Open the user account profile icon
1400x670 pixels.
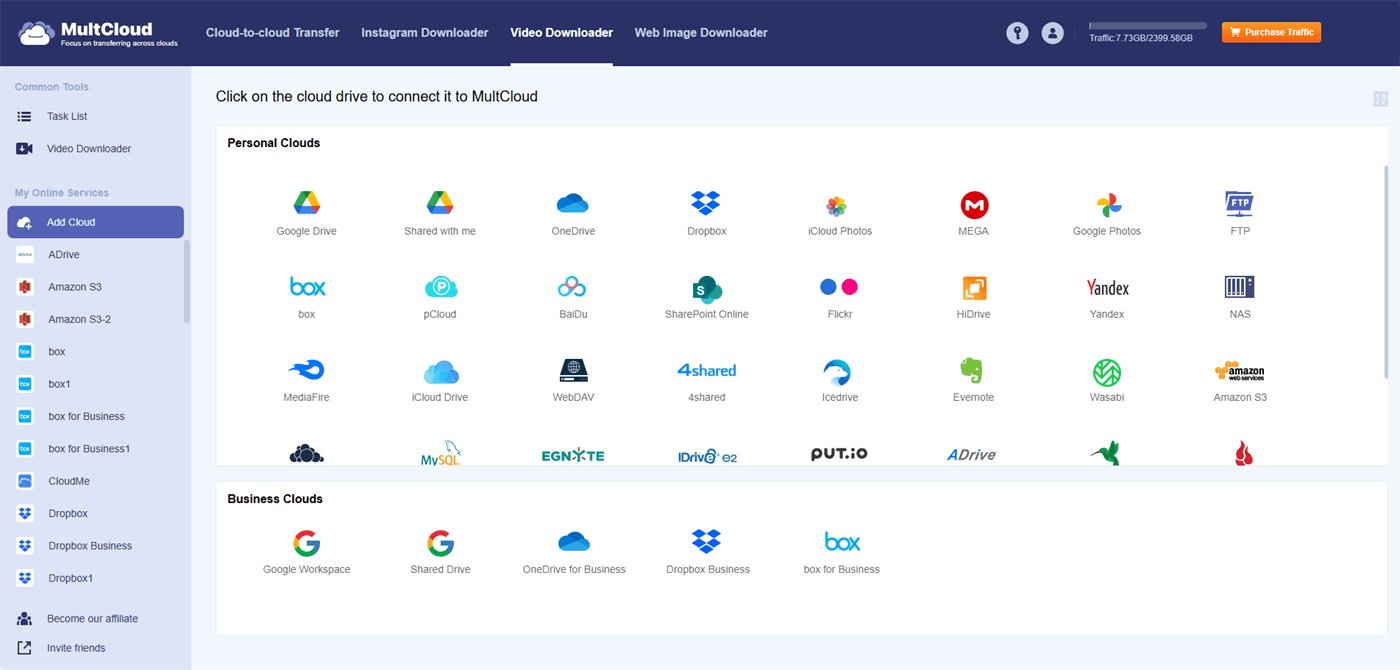[1052, 33]
